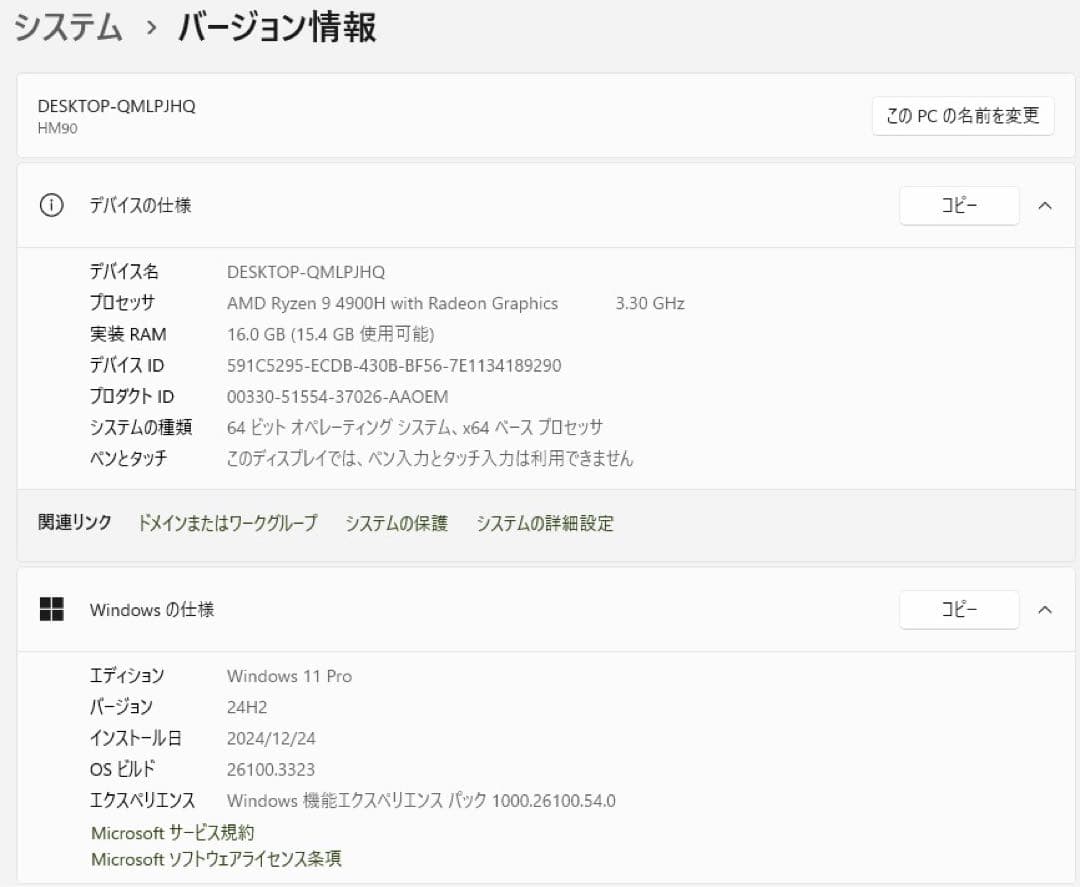Viewport: 1080px width, 887px height.
Task: Copy the device specifications with the コピー button
Action: pos(958,205)
